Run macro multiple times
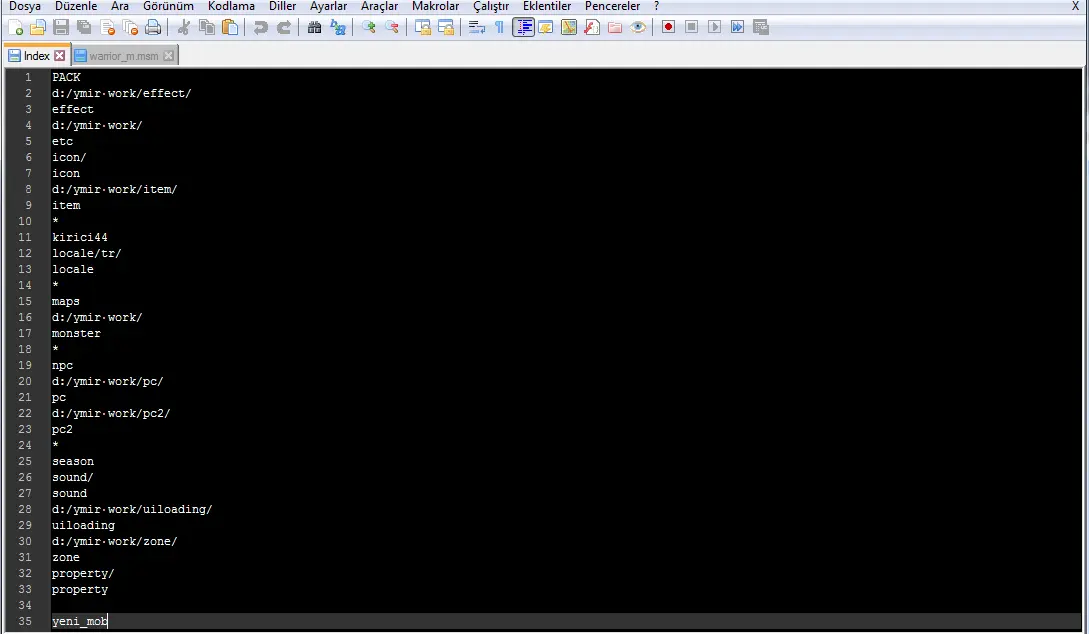The image size is (1089, 634). tap(738, 28)
